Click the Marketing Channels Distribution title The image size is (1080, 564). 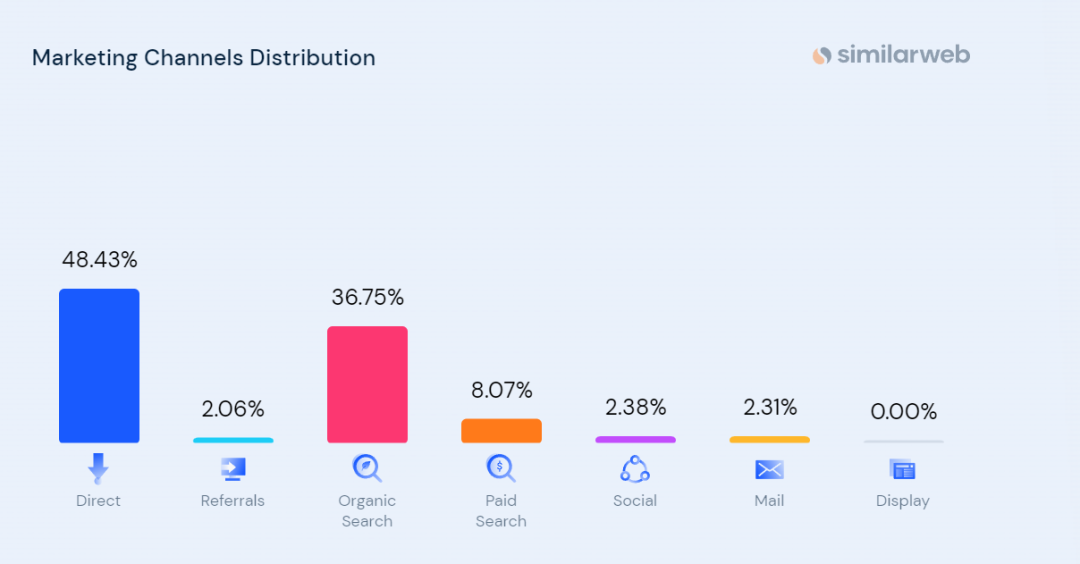(204, 58)
